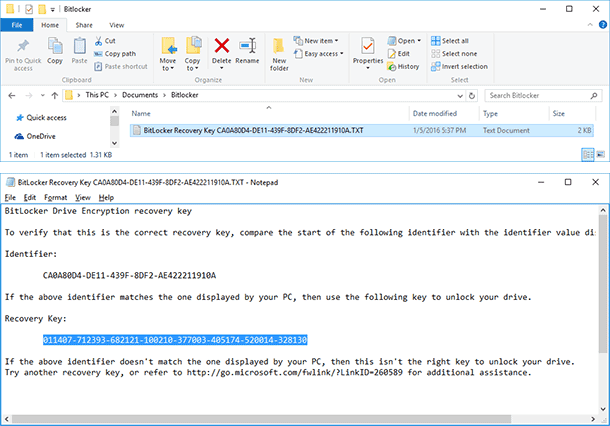Click Documents in address path
Viewport: 610px width, 426px height.
click(140, 95)
